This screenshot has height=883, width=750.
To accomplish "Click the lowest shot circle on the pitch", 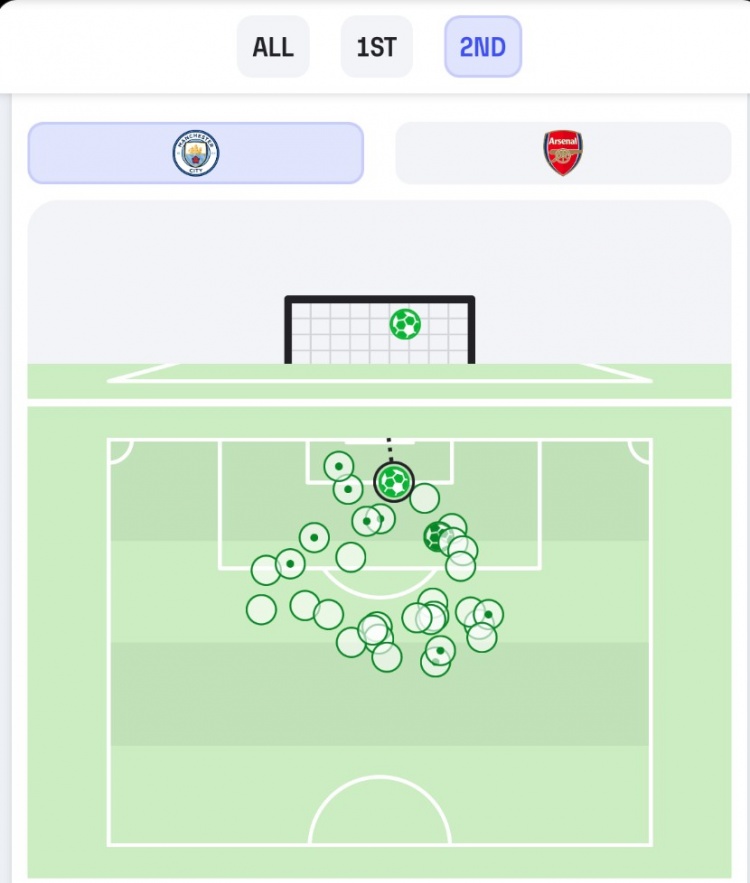I will point(435,662).
